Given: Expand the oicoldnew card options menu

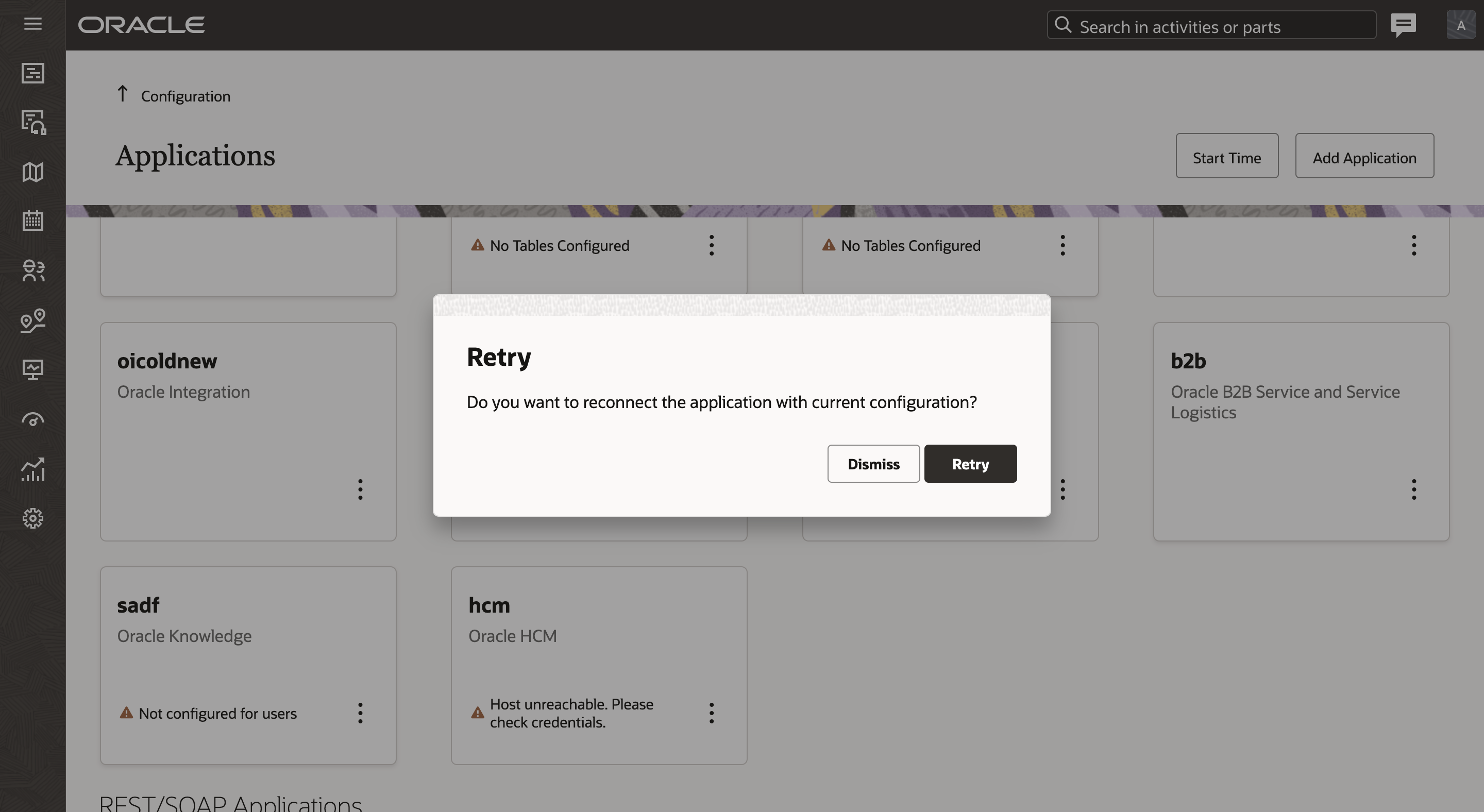Looking at the screenshot, I should coord(360,489).
